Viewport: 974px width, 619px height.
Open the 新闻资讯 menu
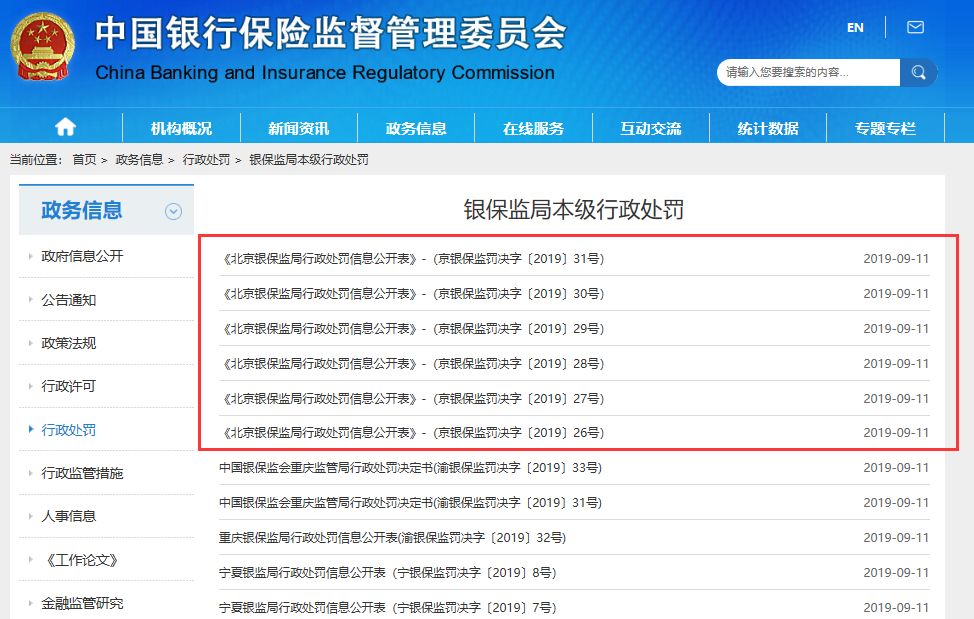coord(299,129)
